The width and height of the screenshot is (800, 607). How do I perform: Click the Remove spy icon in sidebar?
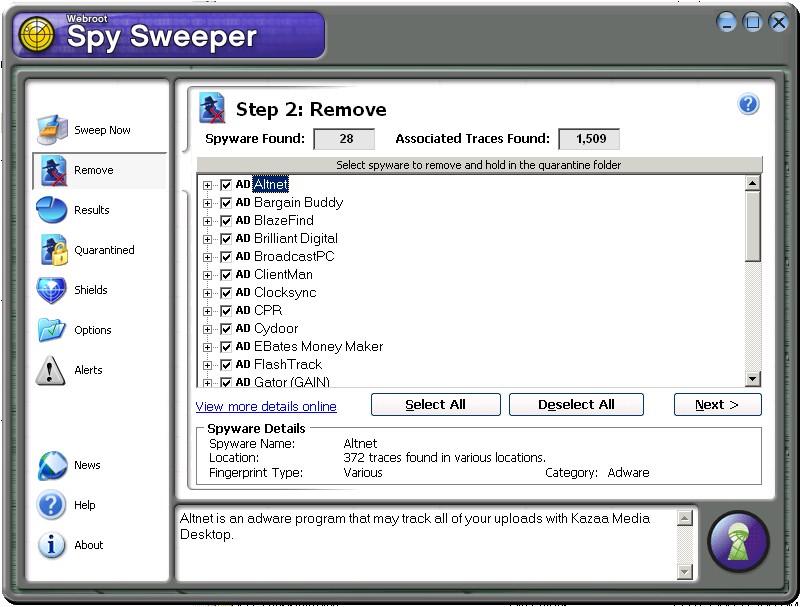(54, 170)
